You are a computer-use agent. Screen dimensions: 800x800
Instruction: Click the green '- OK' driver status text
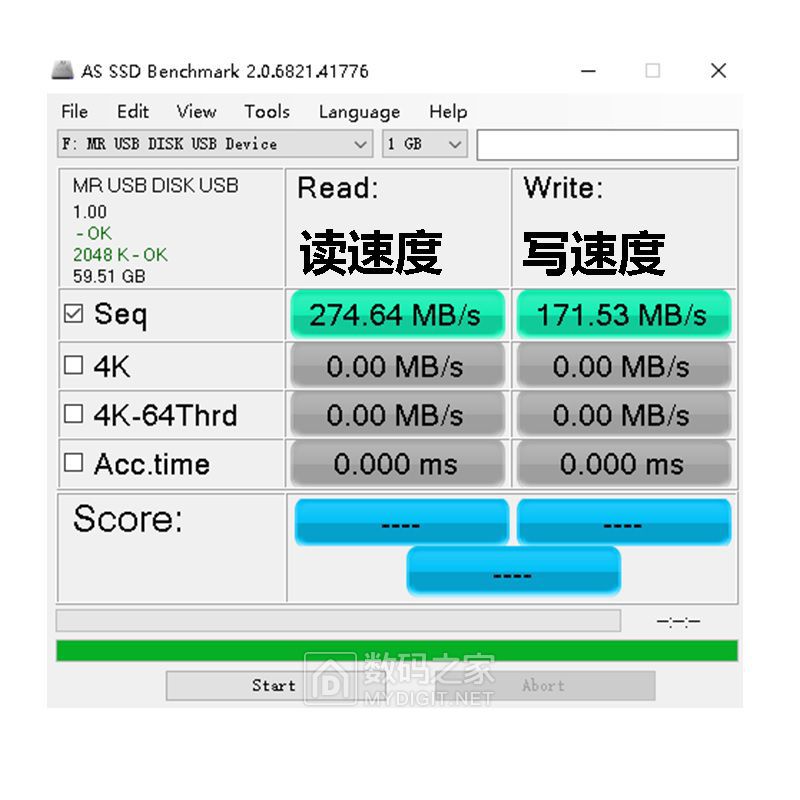pos(93,233)
